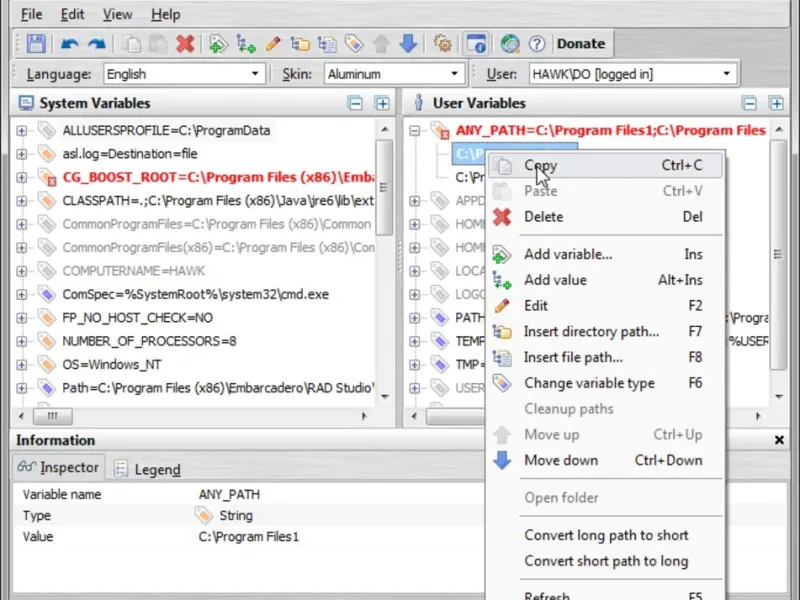The width and height of the screenshot is (800, 600).
Task: Click the Donate button
Action: (x=581, y=44)
